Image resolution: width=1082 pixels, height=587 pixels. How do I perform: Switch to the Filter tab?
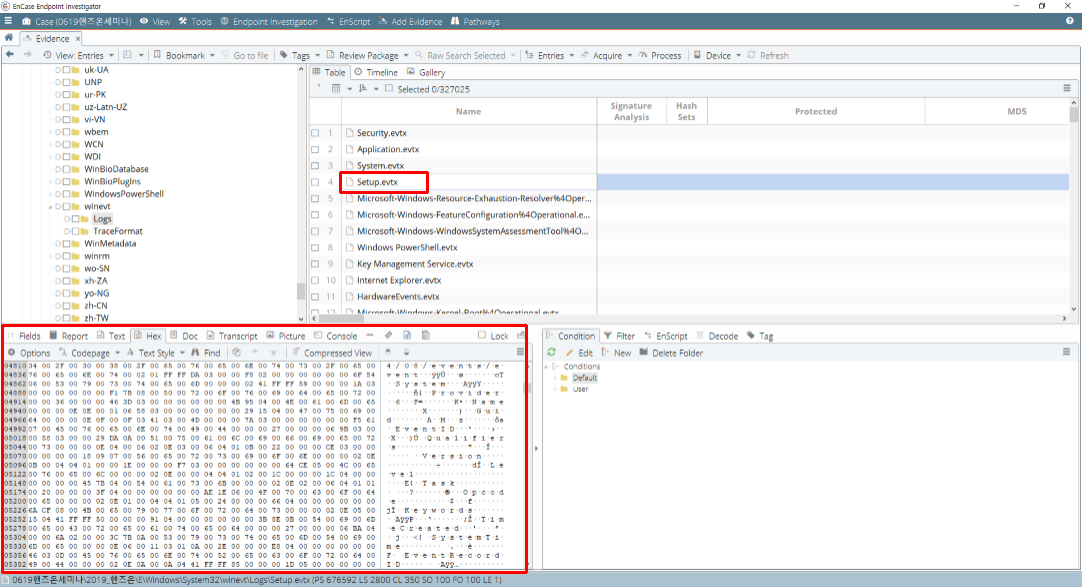[x=619, y=336]
